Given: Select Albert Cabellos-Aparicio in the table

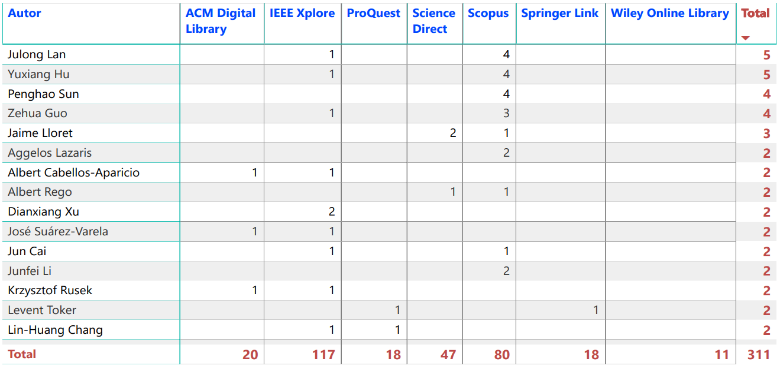Looking at the screenshot, I should (74, 173).
